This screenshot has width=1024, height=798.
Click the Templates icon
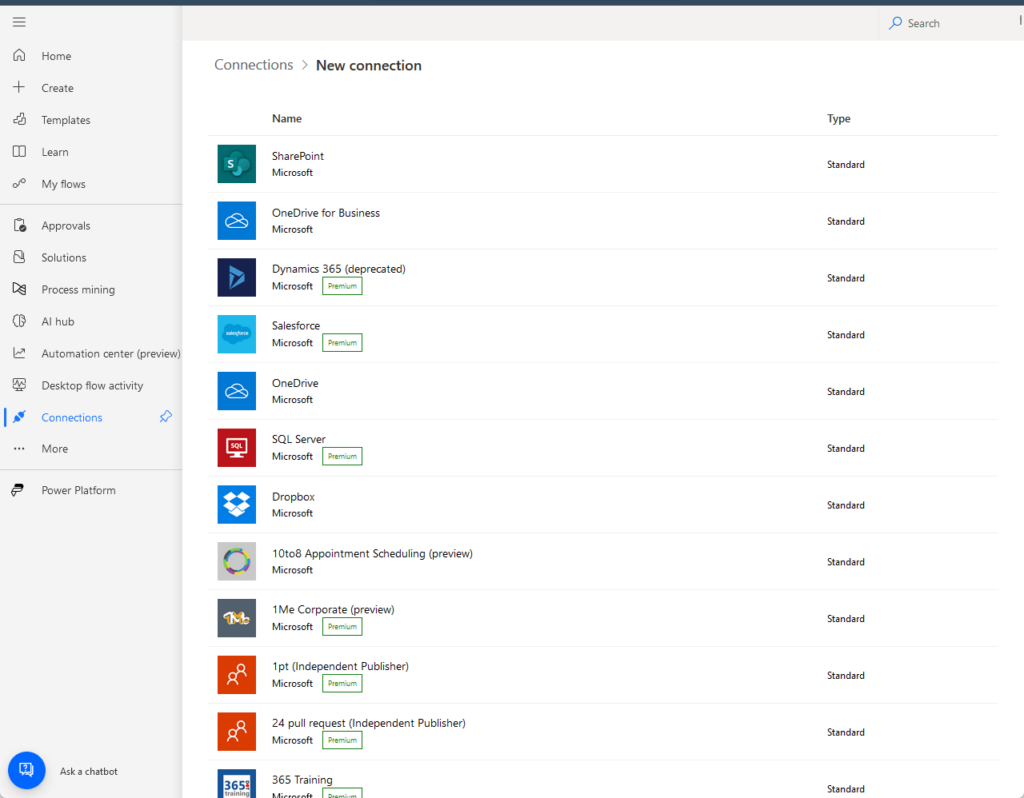pyautogui.click(x=19, y=119)
